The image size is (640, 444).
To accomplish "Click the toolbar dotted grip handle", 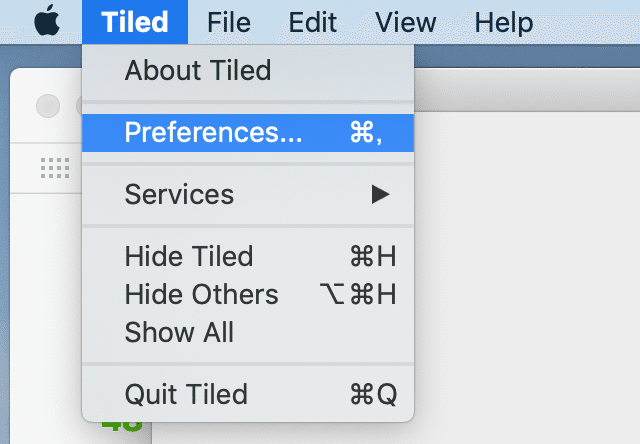I will tap(55, 168).
